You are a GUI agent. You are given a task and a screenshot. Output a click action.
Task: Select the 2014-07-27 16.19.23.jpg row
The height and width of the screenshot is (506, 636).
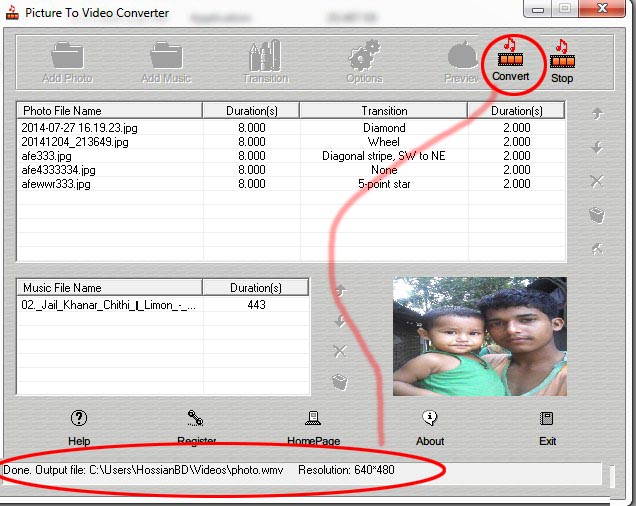(x=291, y=128)
